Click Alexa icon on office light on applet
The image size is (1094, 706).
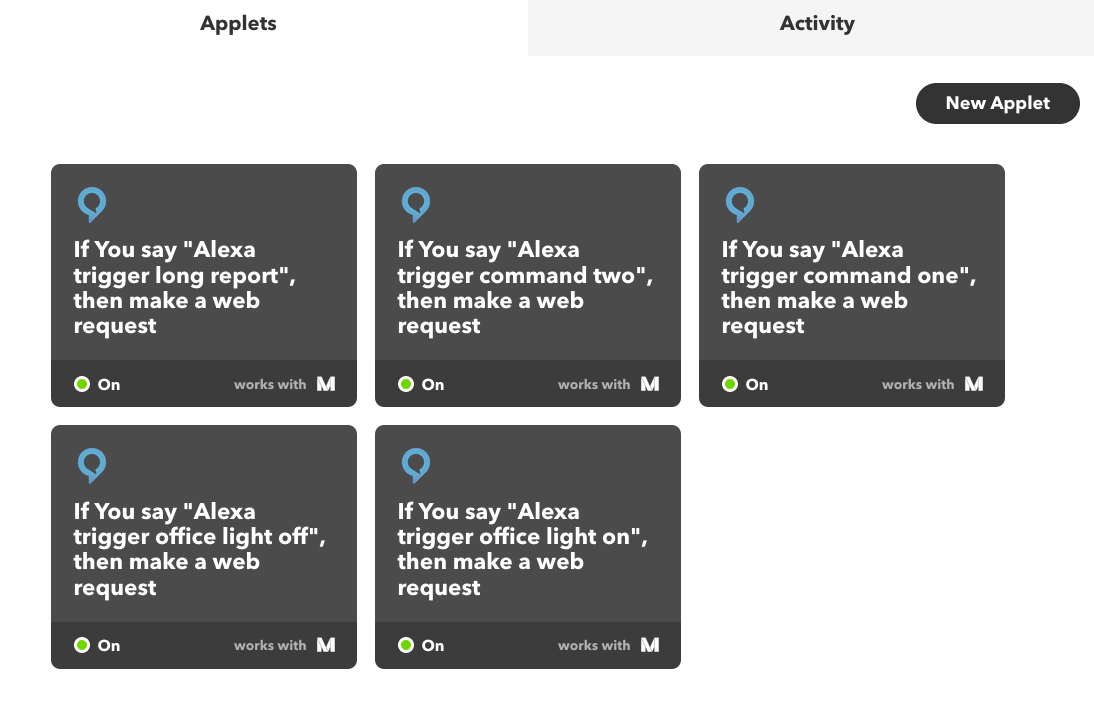point(416,465)
